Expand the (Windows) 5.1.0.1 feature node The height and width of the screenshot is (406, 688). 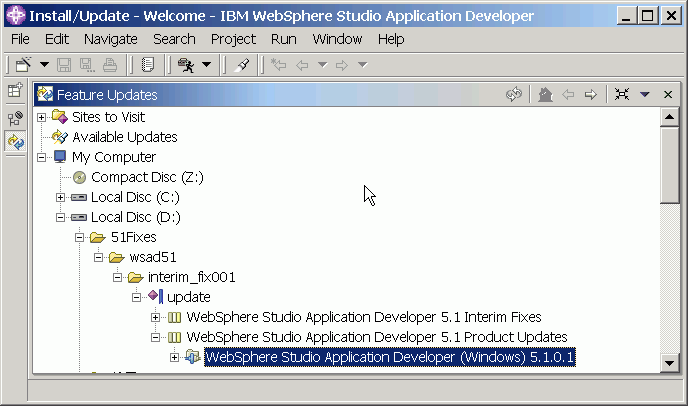tap(175, 357)
